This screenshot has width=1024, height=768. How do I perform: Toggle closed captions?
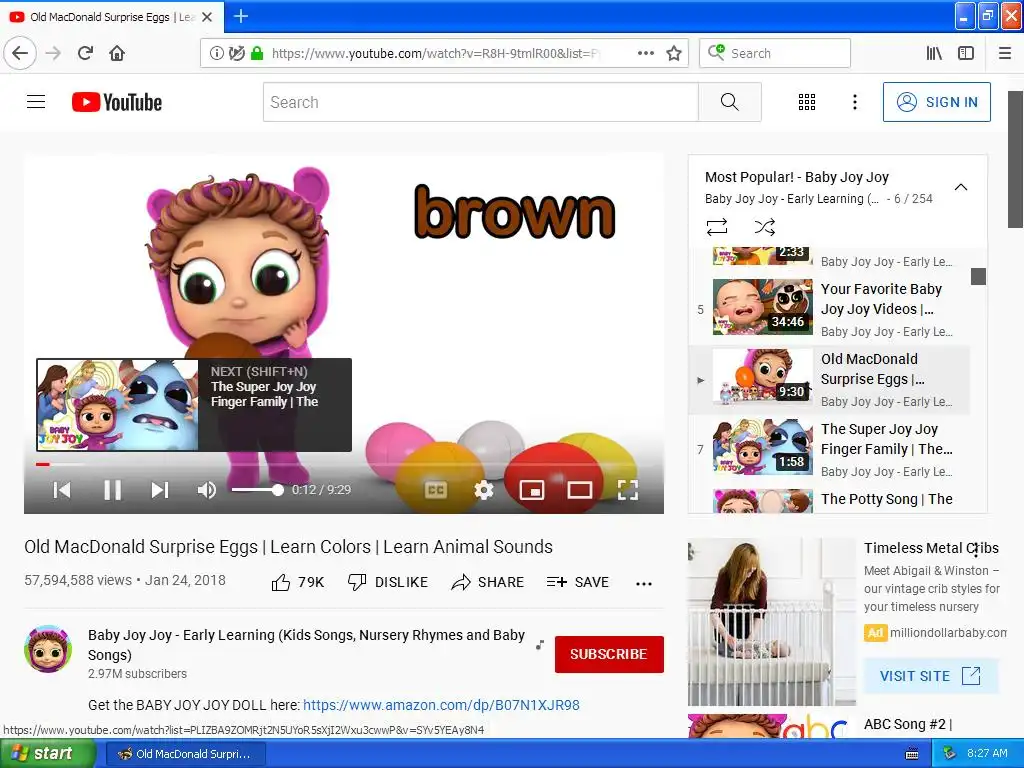(x=436, y=490)
